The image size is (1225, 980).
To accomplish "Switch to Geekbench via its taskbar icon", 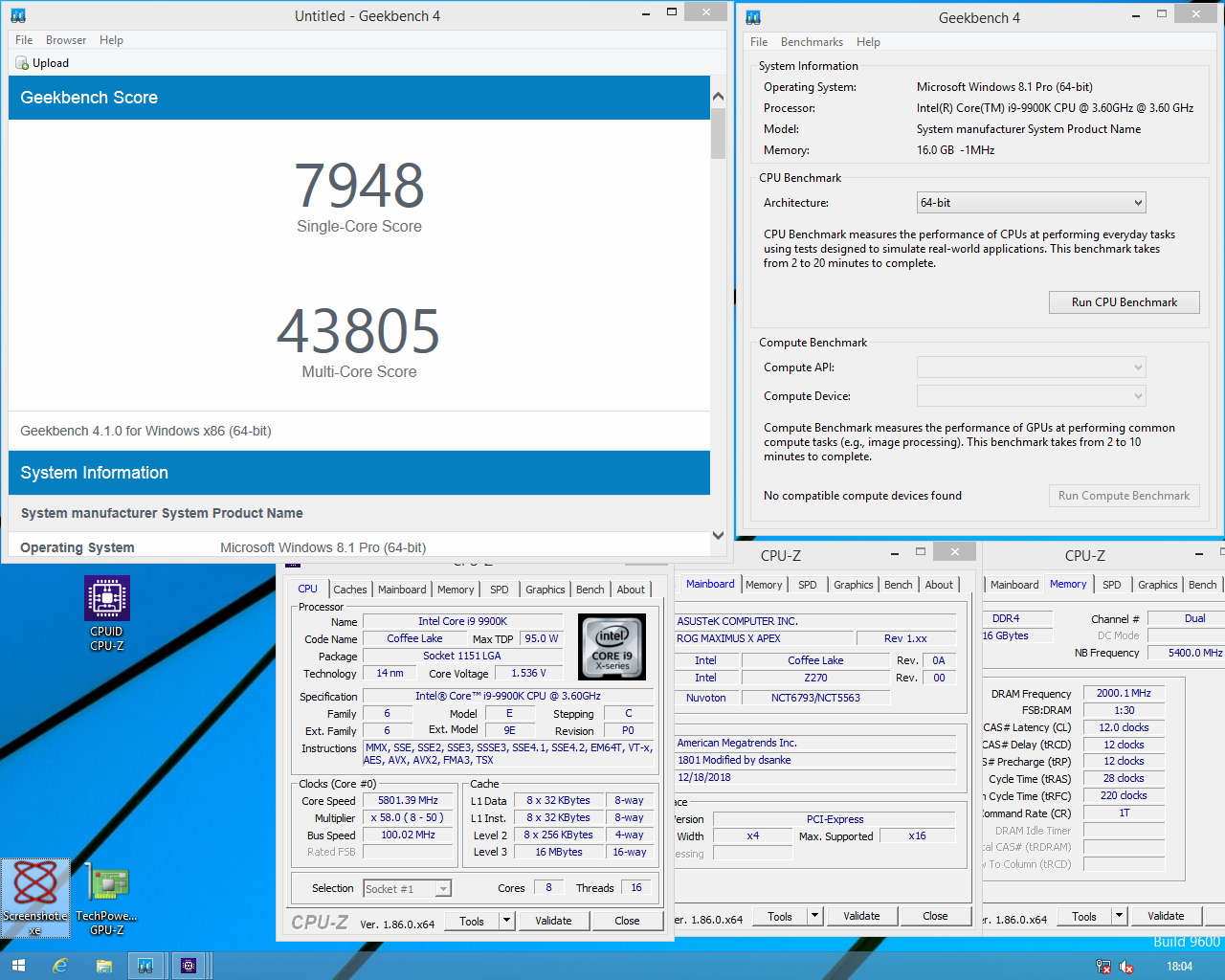I will [x=145, y=966].
